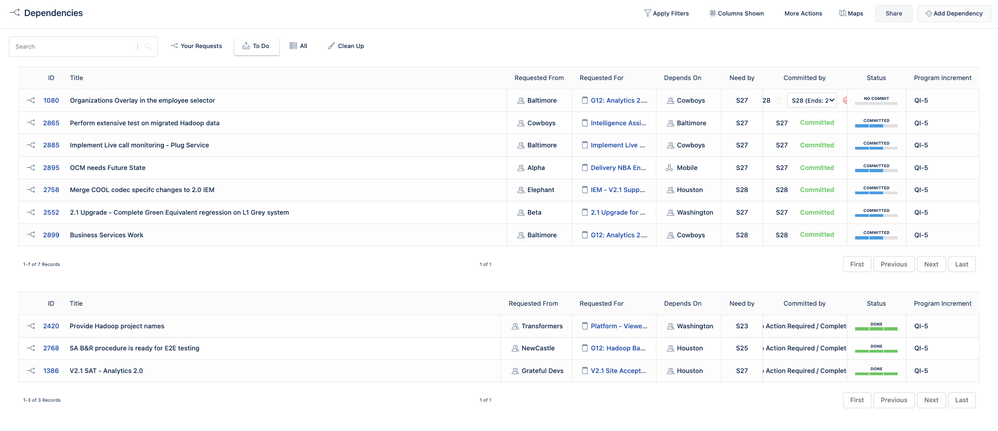Click the dependency icon in row 2758
The image size is (998, 431).
[30, 190]
